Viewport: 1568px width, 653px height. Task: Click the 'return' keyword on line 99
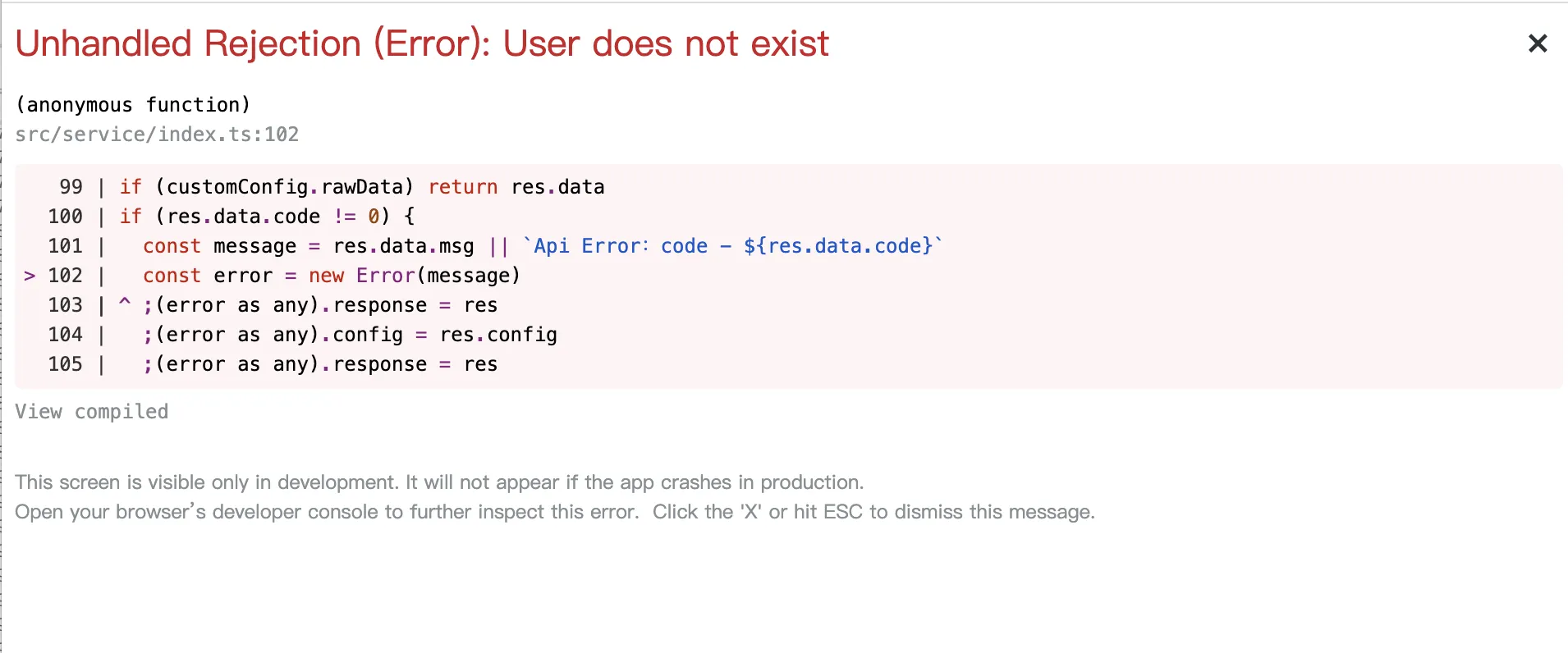462,187
